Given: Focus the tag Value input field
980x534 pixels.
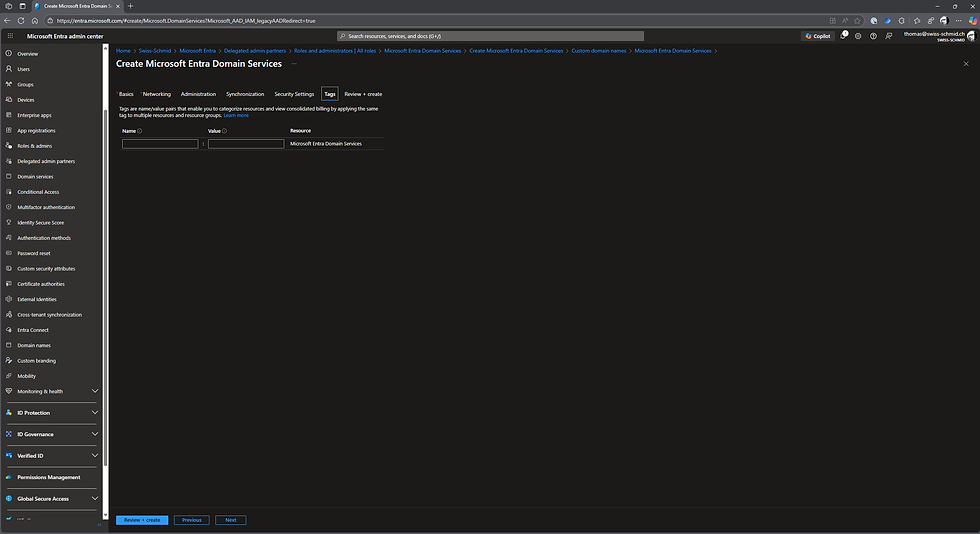Looking at the screenshot, I should point(246,144).
